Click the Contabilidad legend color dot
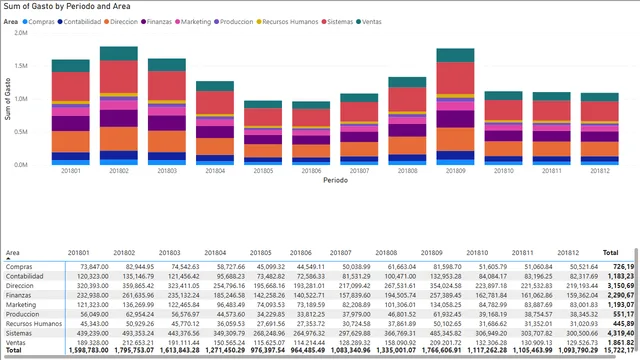The image size is (640, 360). coord(60,22)
